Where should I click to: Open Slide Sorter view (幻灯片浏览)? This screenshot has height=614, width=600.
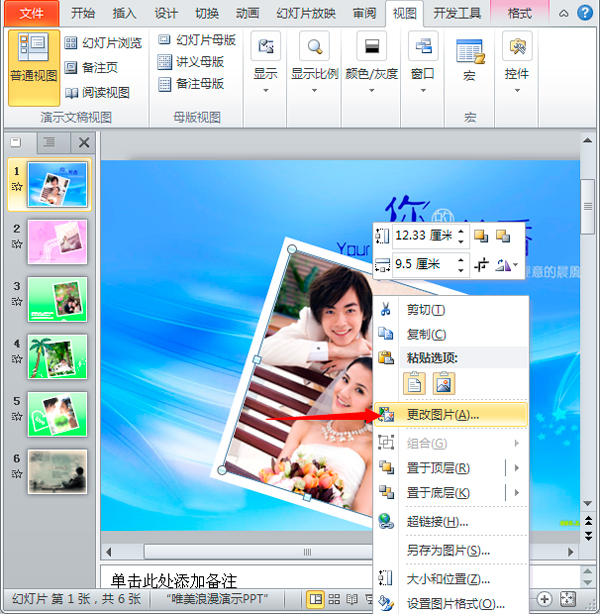103,43
